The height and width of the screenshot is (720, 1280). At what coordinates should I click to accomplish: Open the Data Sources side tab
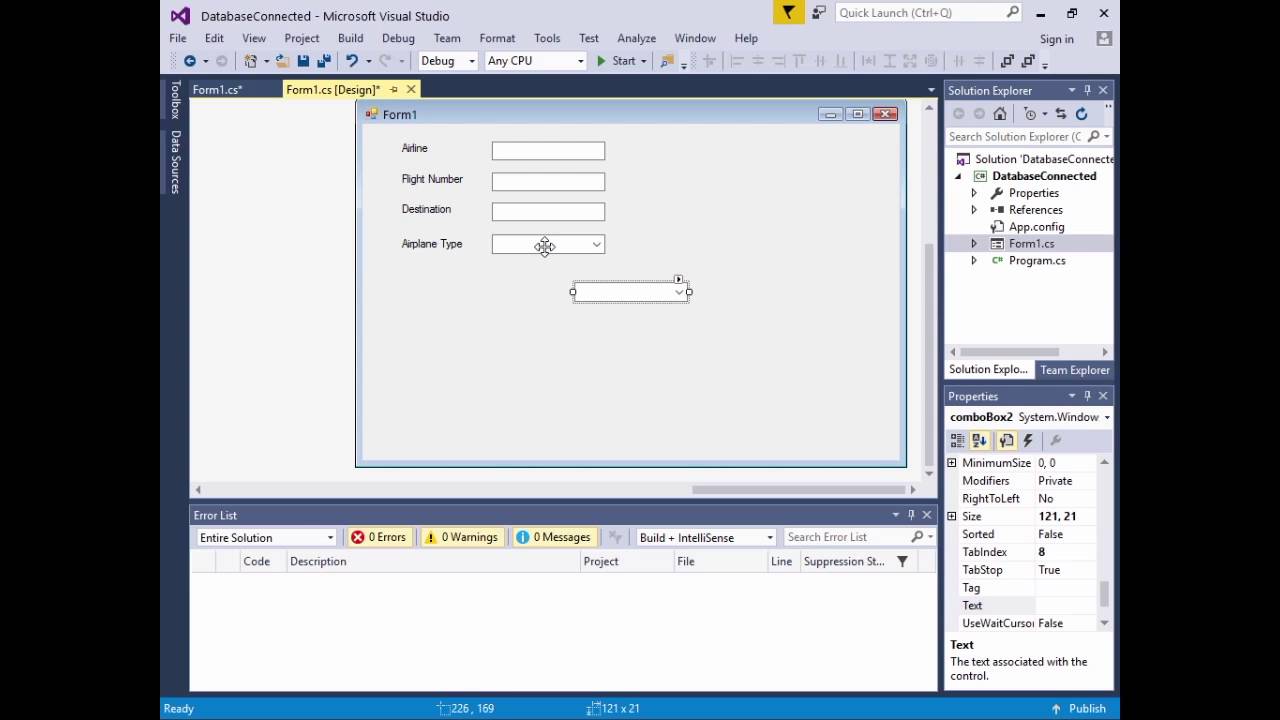[x=175, y=161]
